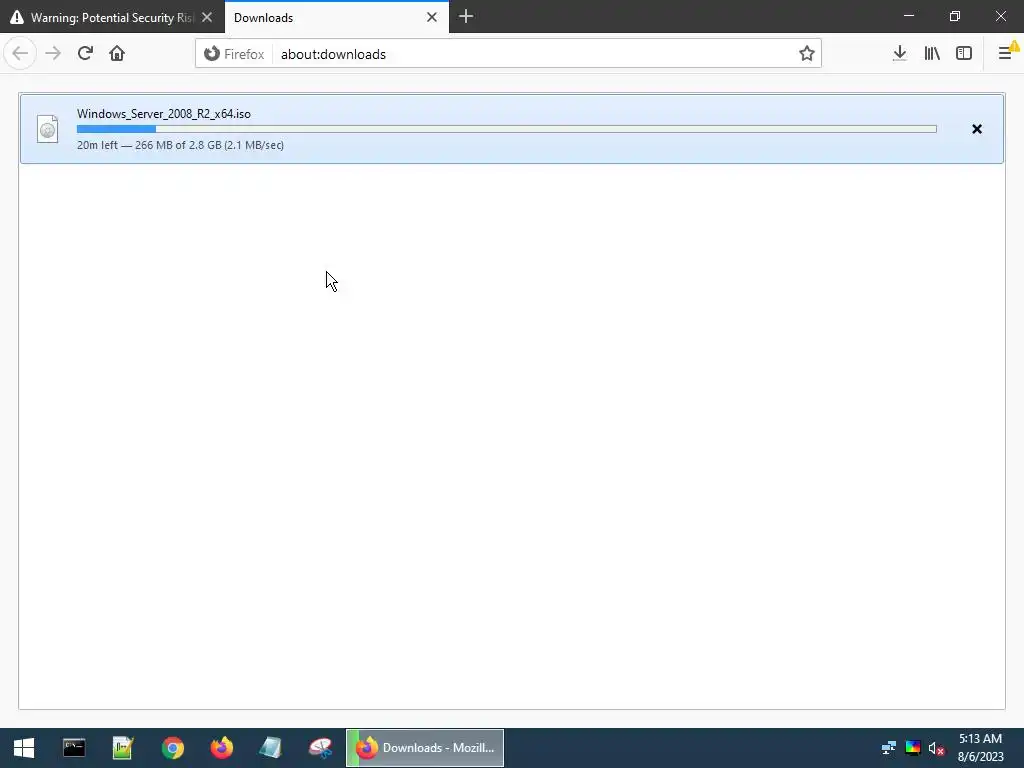Viewport: 1024px width, 768px height.
Task: Click the Firefox identity icon in address bar
Action: pos(212,54)
